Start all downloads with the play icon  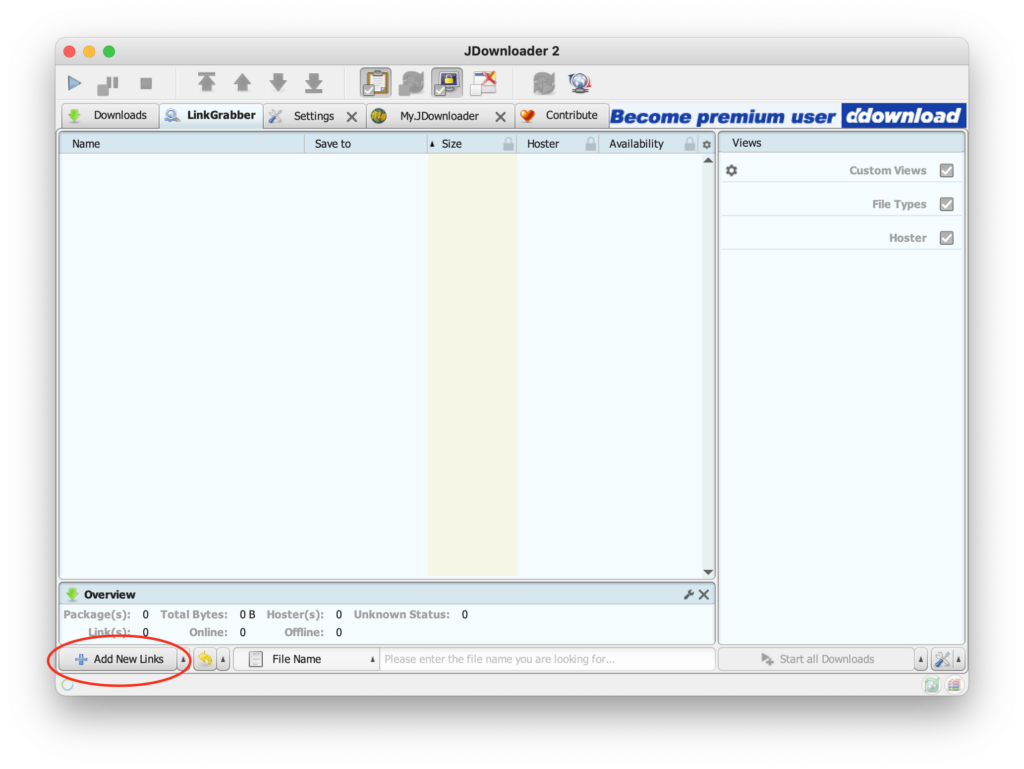pos(74,83)
